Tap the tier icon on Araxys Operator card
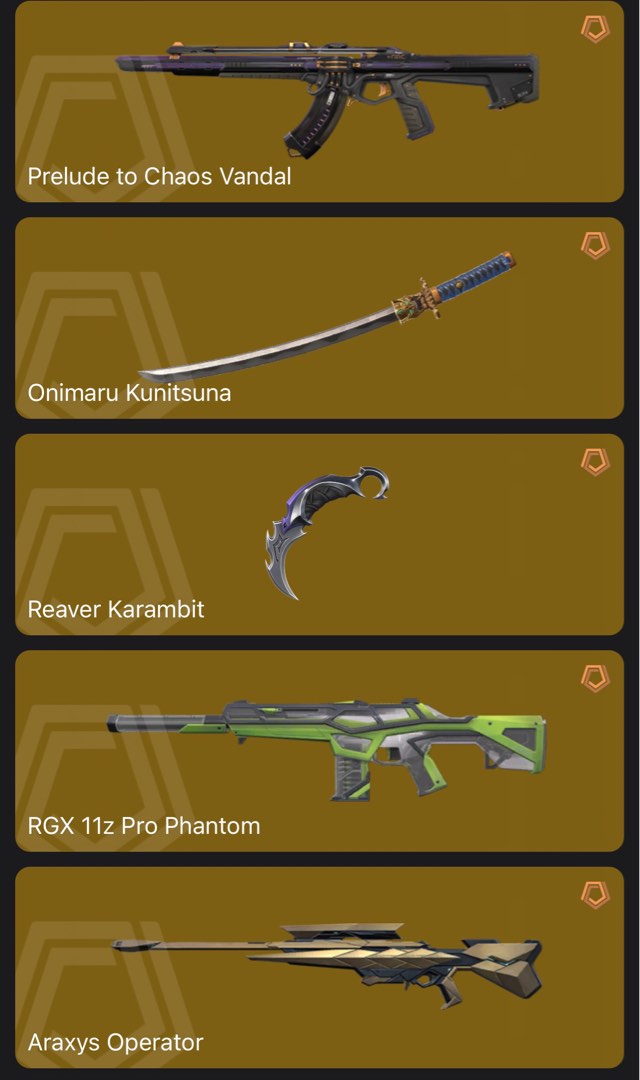Screen dimensions: 640x1080 pos(595,895)
